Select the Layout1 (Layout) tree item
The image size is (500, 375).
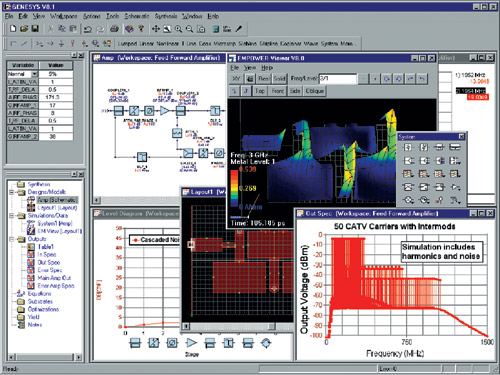pos(57,208)
